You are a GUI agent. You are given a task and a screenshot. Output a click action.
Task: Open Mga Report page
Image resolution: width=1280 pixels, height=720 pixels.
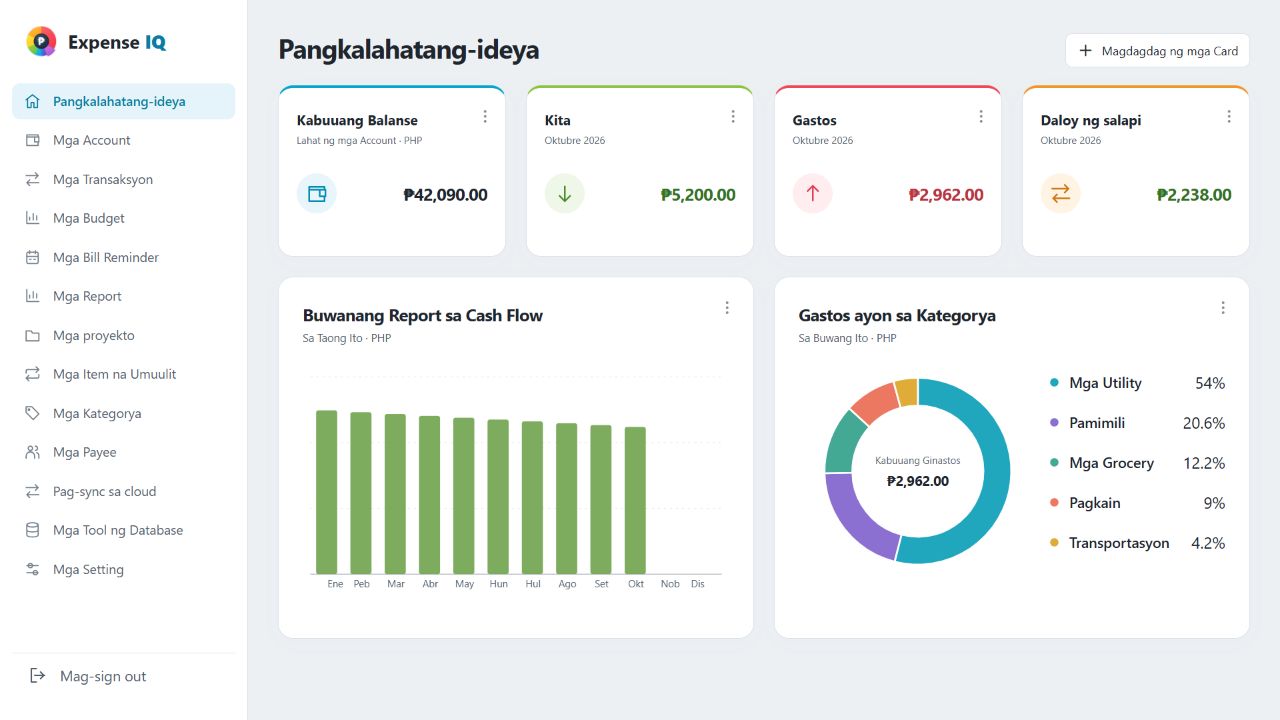click(124, 296)
